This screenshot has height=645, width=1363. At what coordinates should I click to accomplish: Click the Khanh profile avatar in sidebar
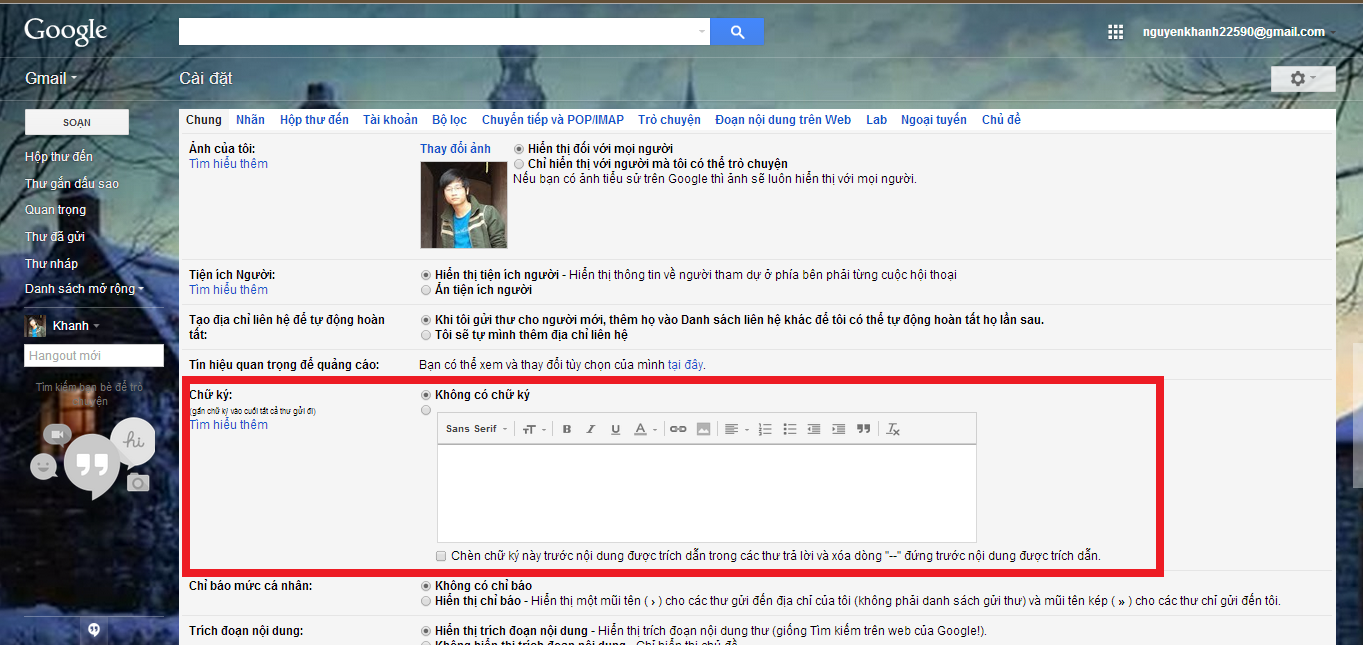pos(36,326)
